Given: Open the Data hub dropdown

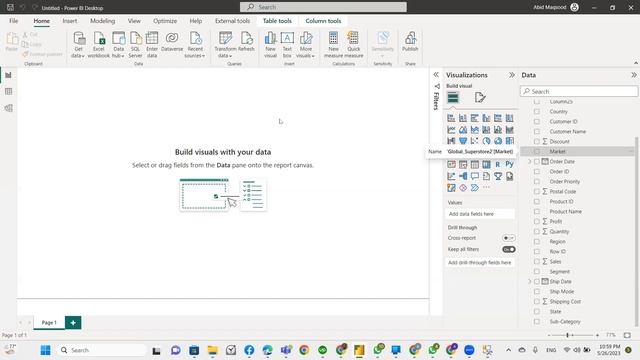Looking at the screenshot, I should [x=118, y=45].
